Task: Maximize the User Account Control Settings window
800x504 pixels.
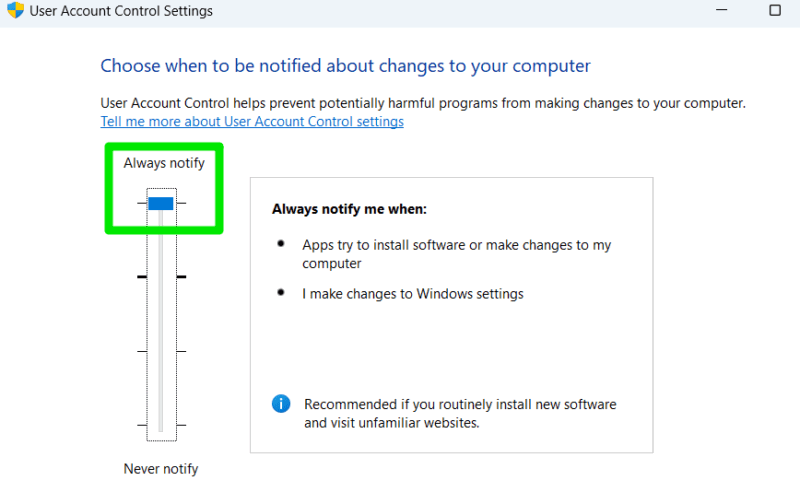Action: tap(774, 10)
